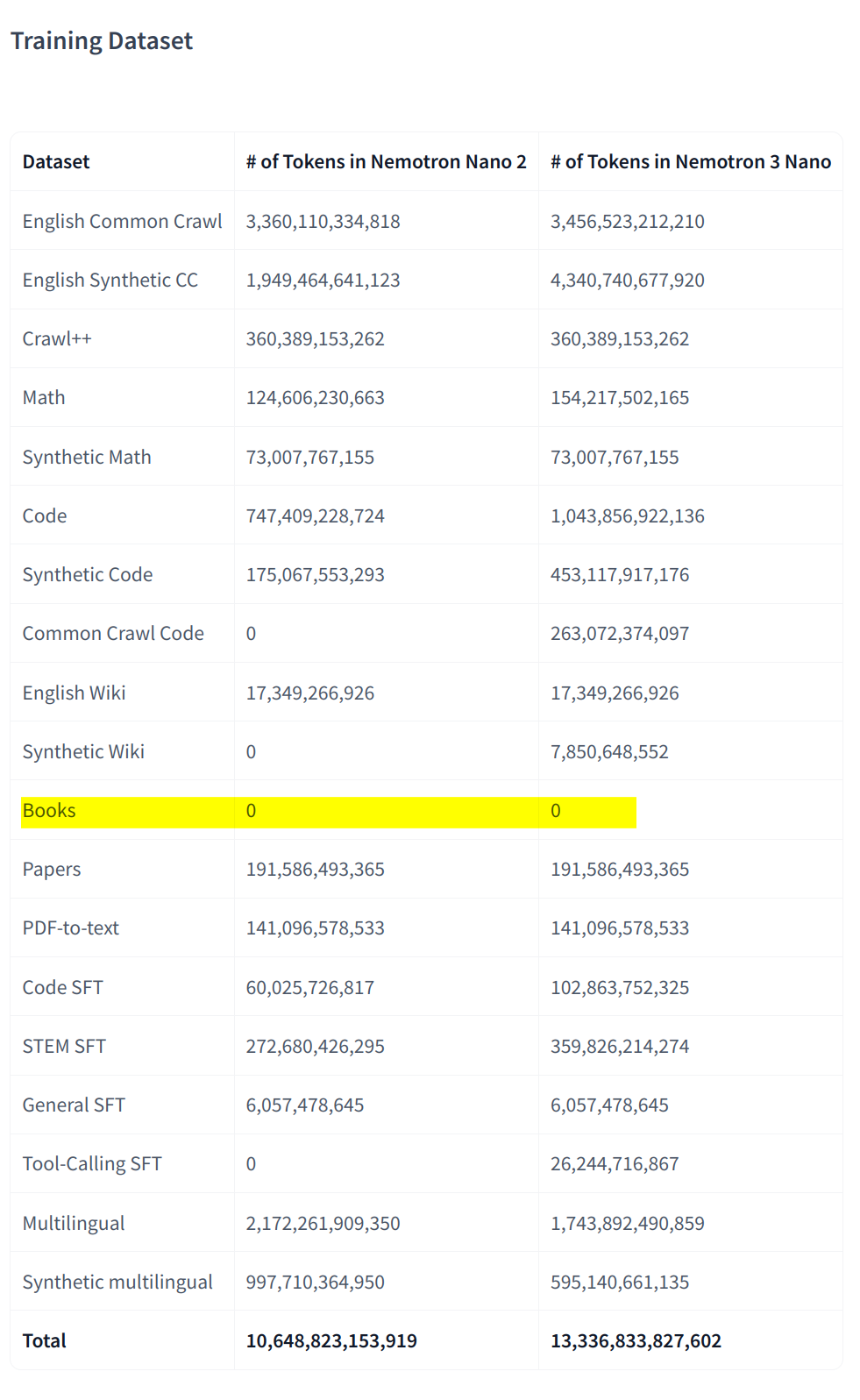Select the English Common Crawl row label

pyautogui.click(x=122, y=222)
